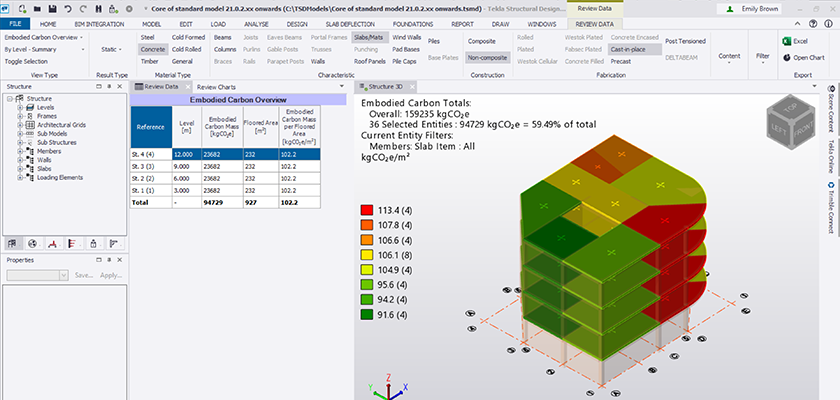Toggle the Slabs/Mats characteristic filter
This screenshot has height=400, width=840.
(x=369, y=37)
